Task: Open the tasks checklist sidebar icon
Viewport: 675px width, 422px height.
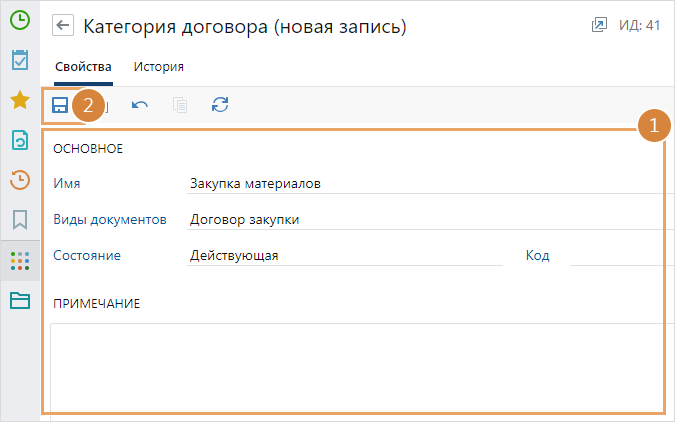Action: tap(19, 60)
